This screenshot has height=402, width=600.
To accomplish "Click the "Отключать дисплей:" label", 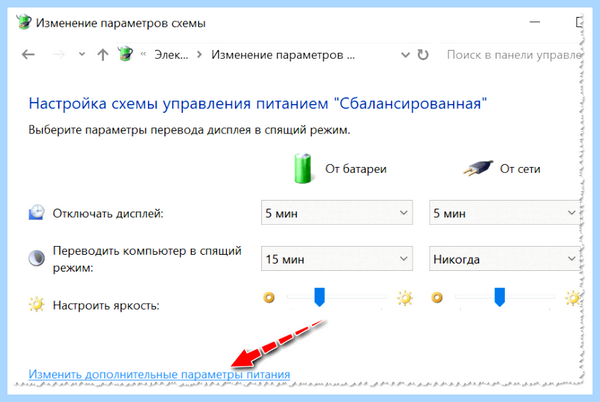I will (x=108, y=213).
